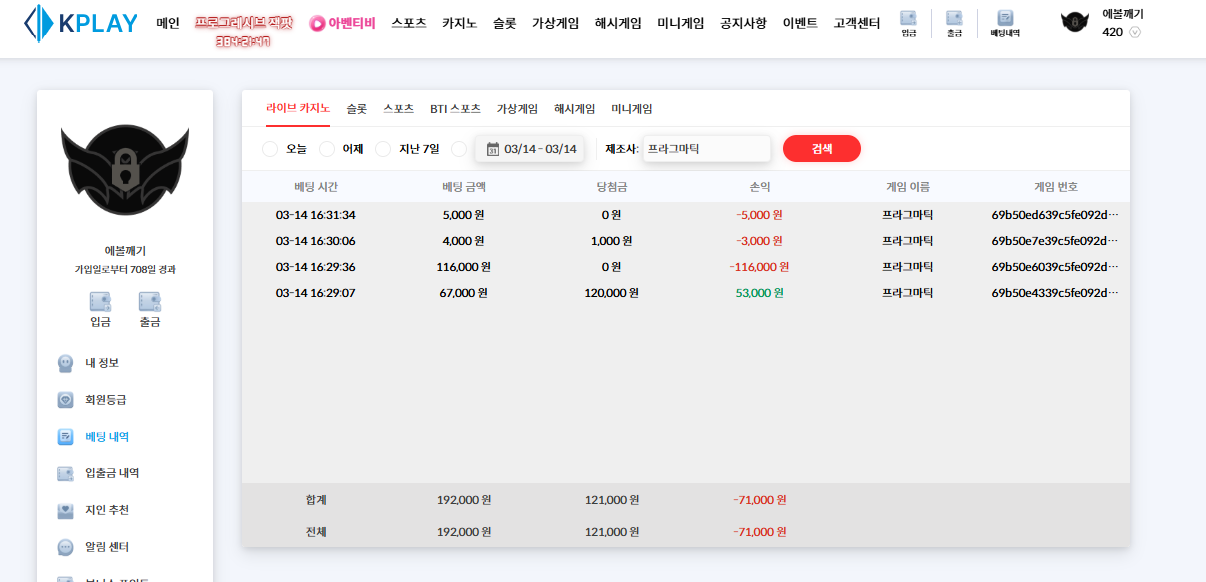
Task: Click the sidebar 입금 wallet icon
Action: (100, 302)
